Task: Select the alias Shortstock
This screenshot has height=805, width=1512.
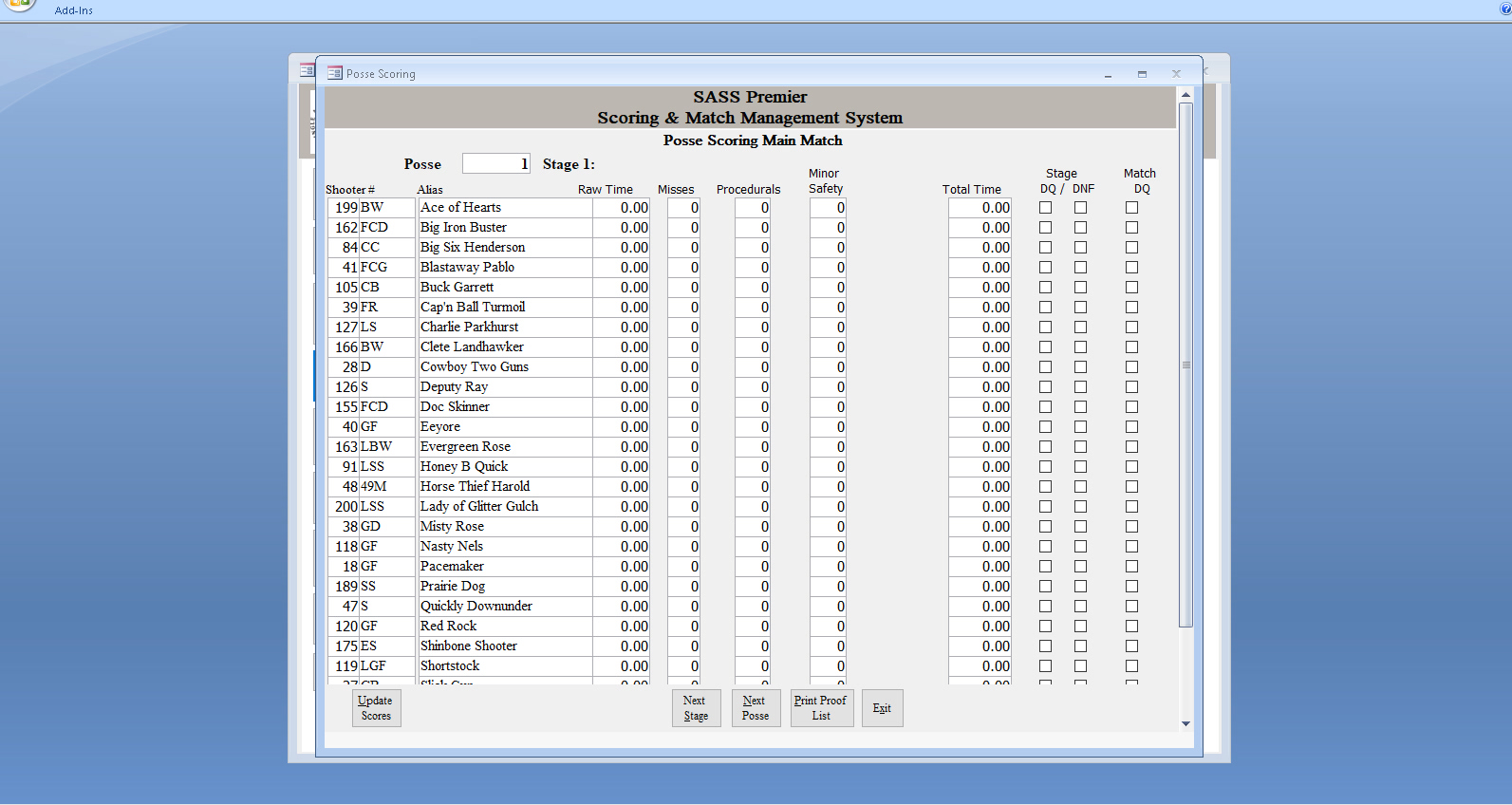Action: 505,666
